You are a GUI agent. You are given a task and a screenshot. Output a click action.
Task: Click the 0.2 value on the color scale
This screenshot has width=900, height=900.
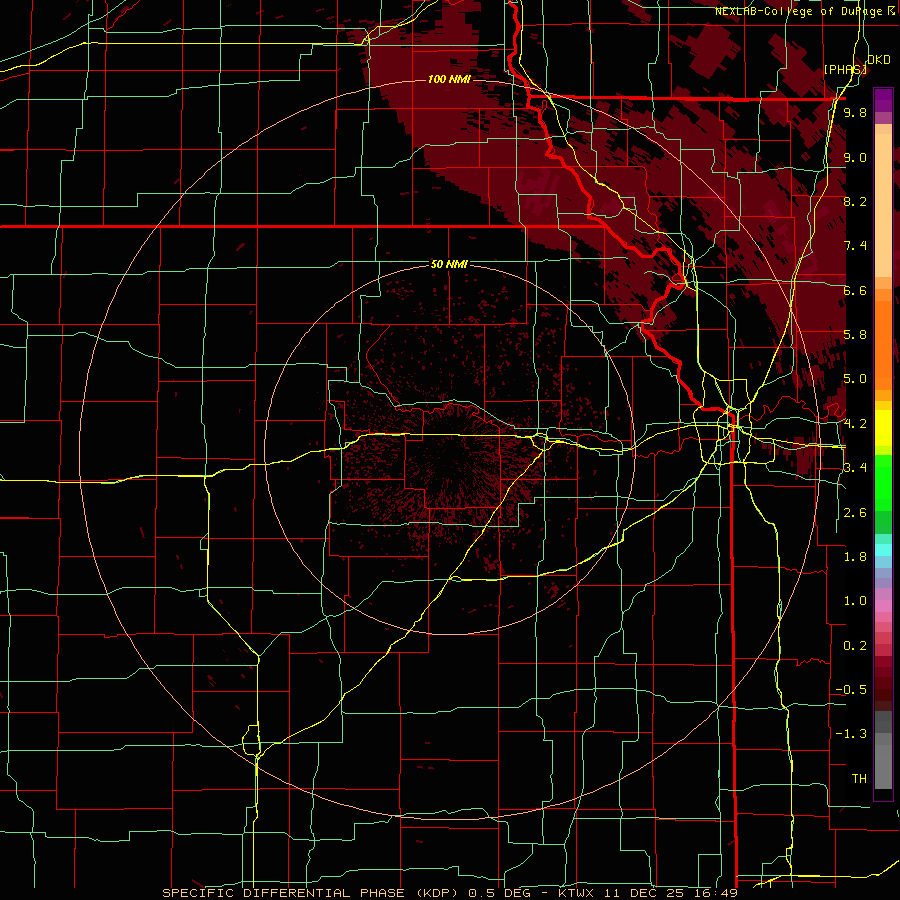coord(855,646)
